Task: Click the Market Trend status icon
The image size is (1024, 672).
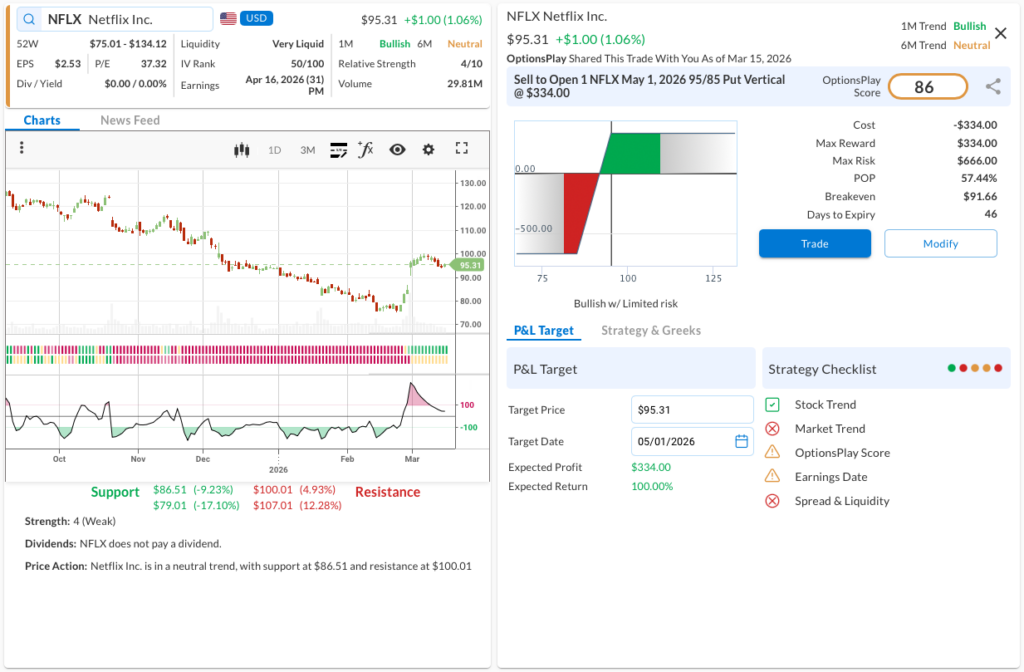Action: pos(772,429)
